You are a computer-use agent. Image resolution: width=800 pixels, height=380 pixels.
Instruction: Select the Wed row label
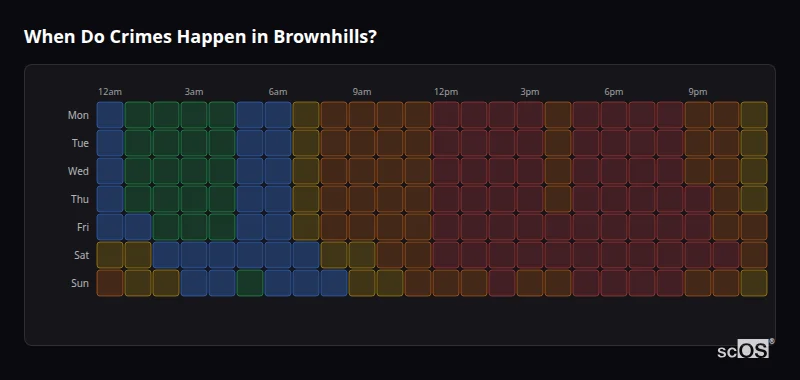pos(78,171)
